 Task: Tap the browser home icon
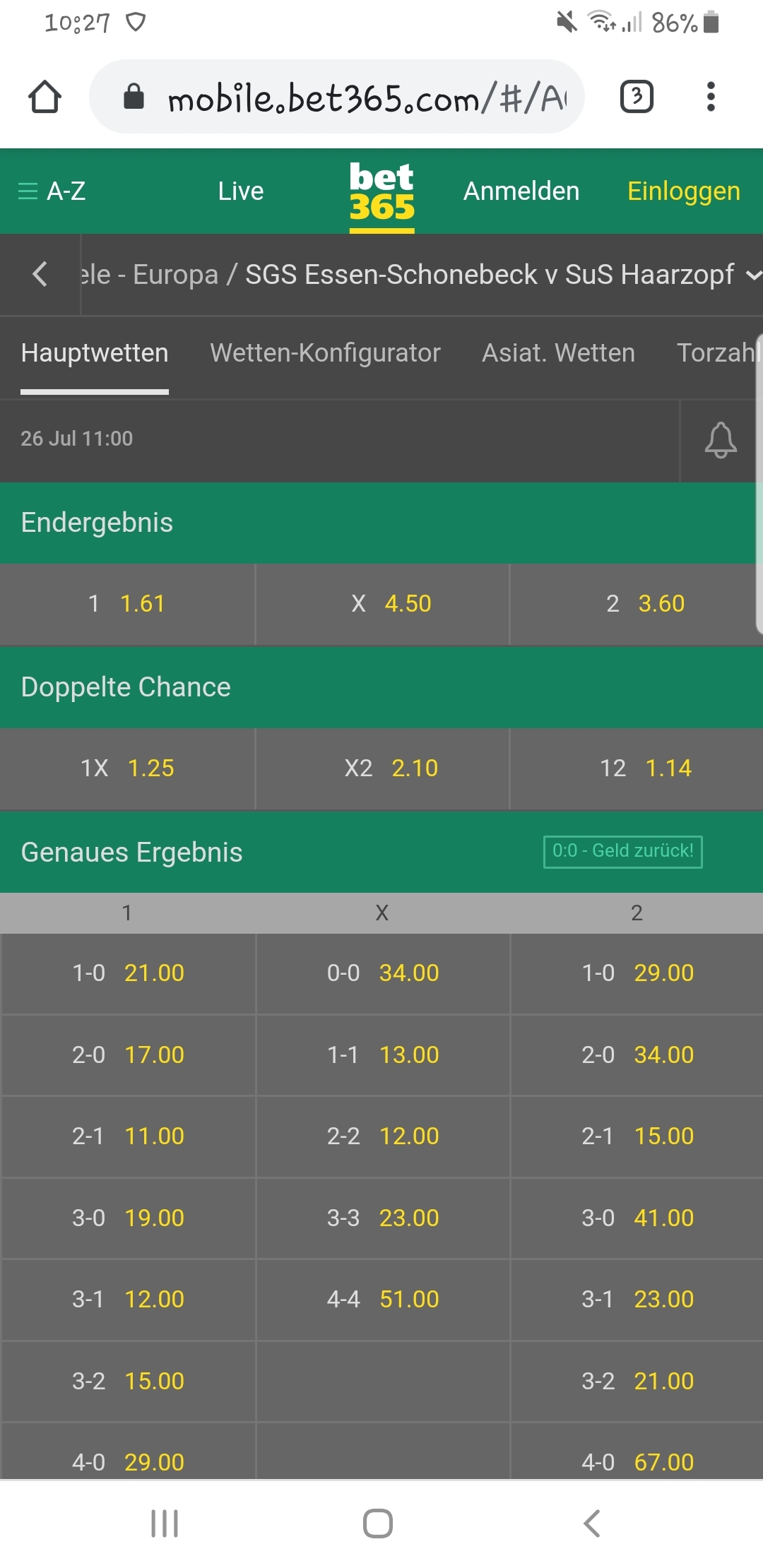point(45,97)
